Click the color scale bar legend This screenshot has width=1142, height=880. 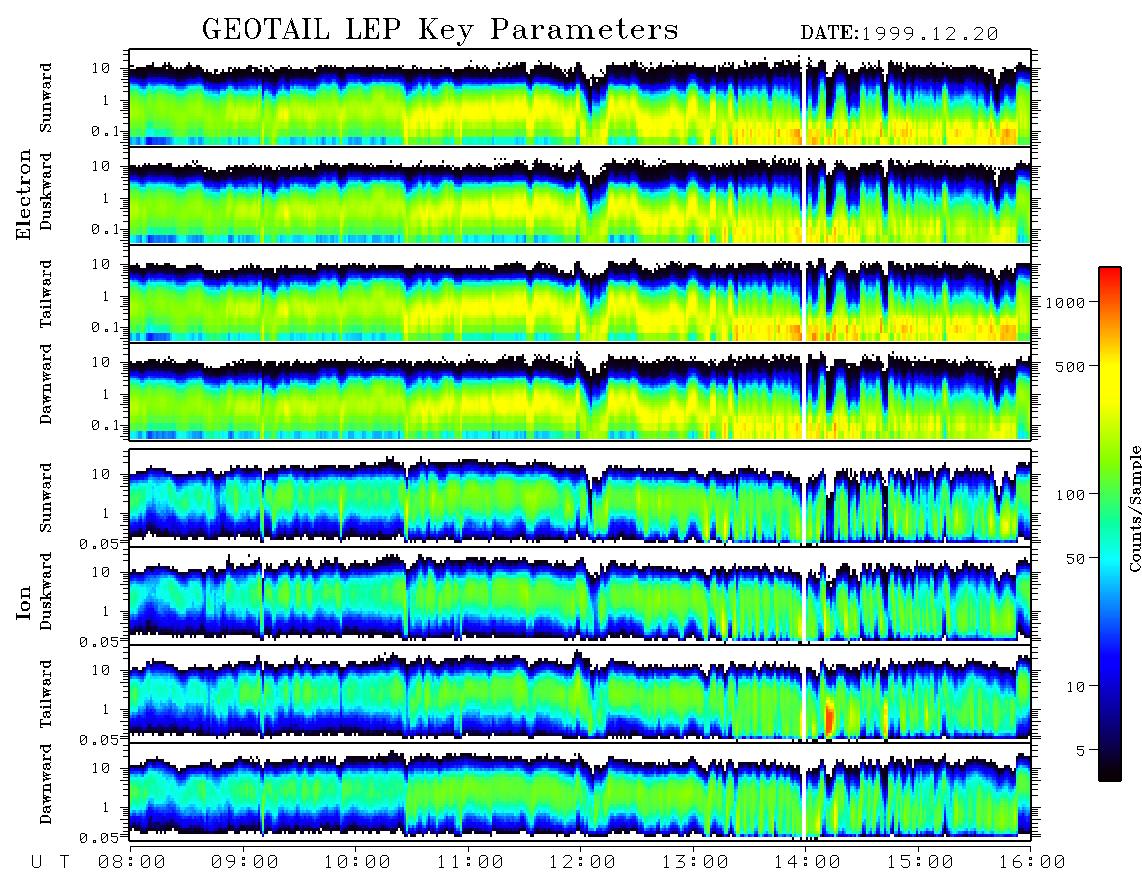1110,524
